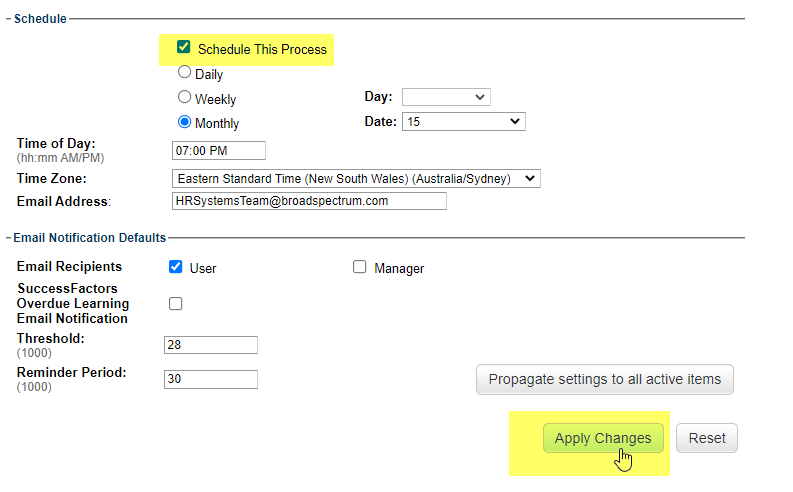Click the Schedule This Process label
Viewport: 793px width, 492px height.
(x=262, y=48)
